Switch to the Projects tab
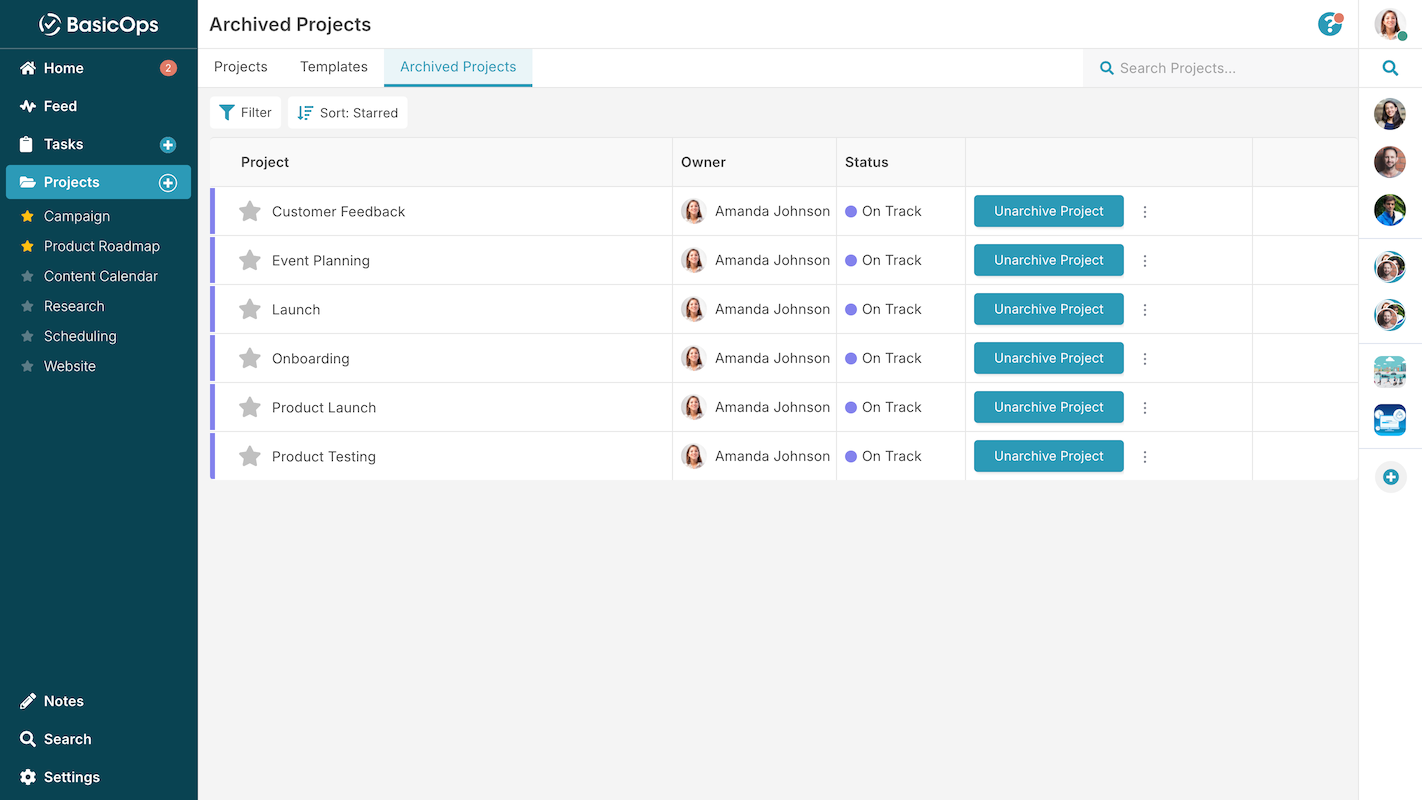This screenshot has height=800, width=1422. (x=240, y=67)
